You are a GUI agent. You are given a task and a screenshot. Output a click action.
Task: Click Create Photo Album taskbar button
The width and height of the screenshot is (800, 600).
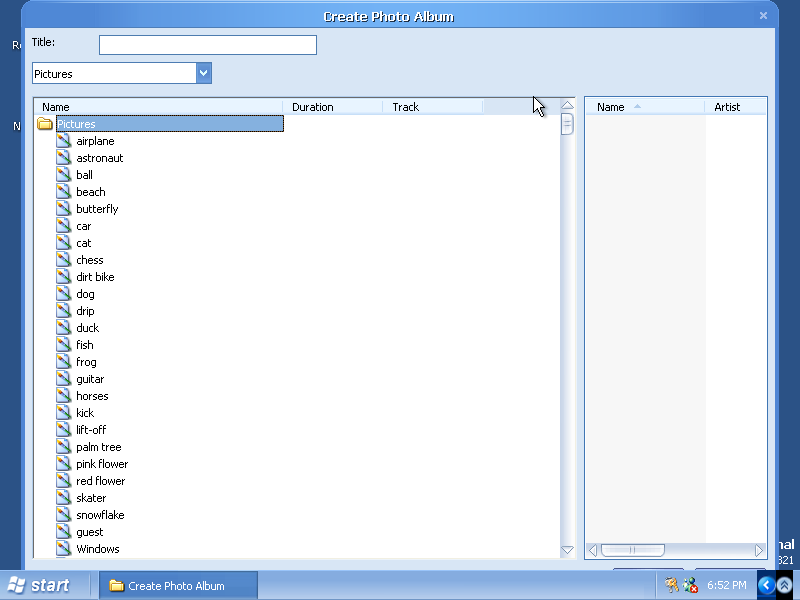pos(178,586)
